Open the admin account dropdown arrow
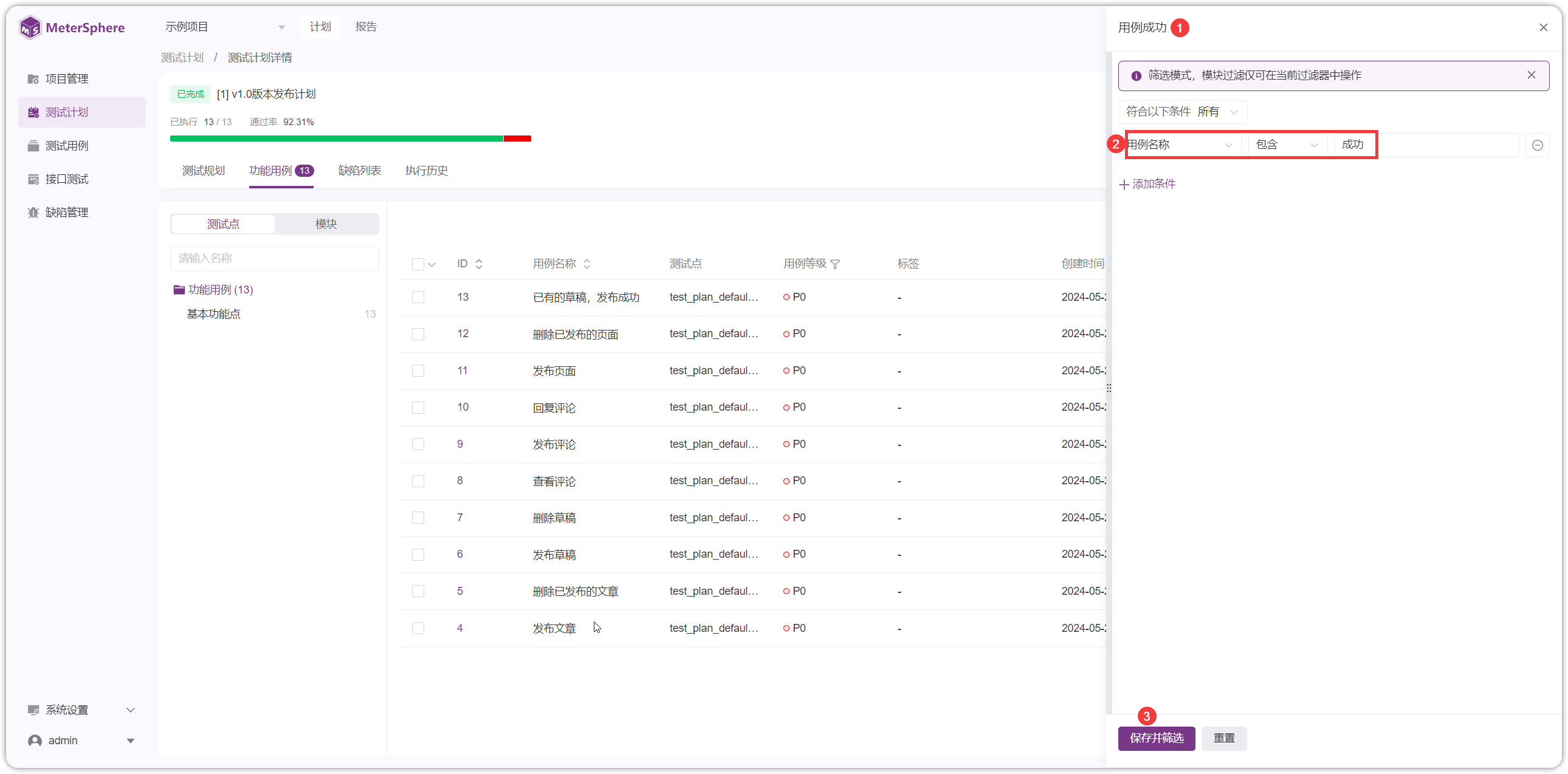The image size is (1568, 774). pos(130,741)
